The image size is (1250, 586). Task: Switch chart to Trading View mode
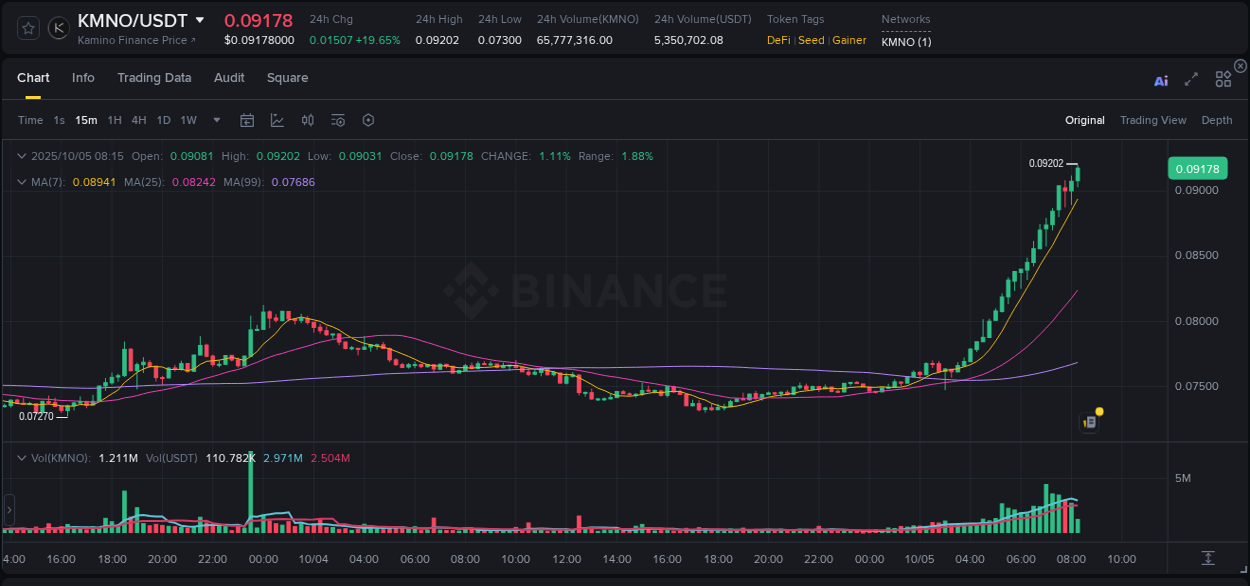[1153, 120]
